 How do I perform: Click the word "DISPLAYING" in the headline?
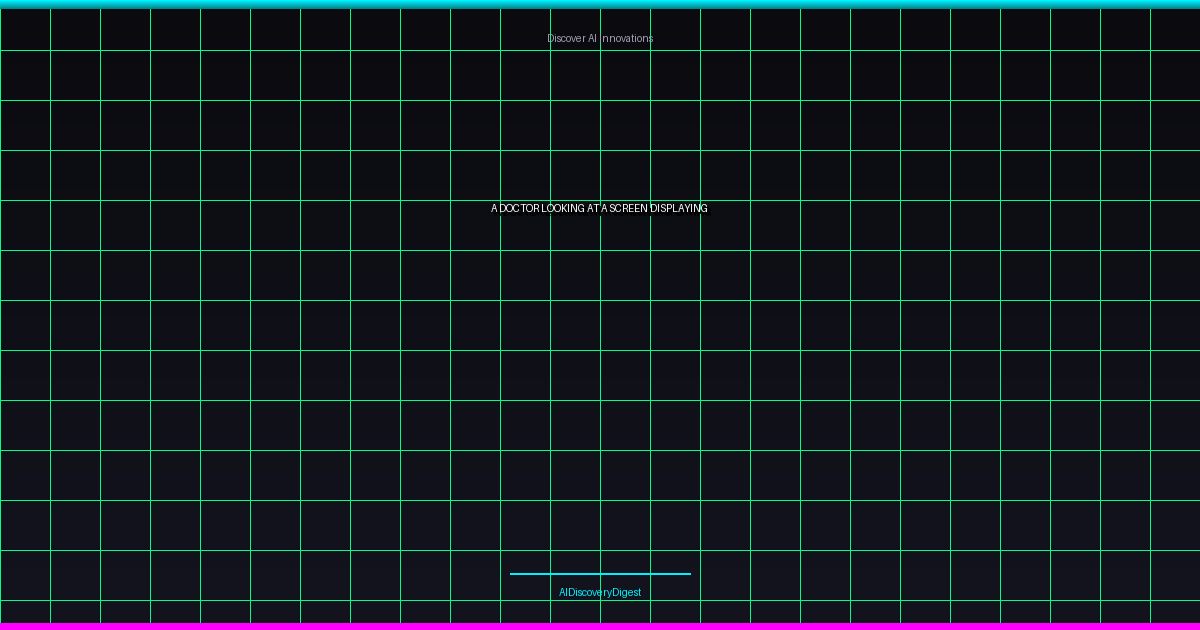pyautogui.click(x=679, y=208)
